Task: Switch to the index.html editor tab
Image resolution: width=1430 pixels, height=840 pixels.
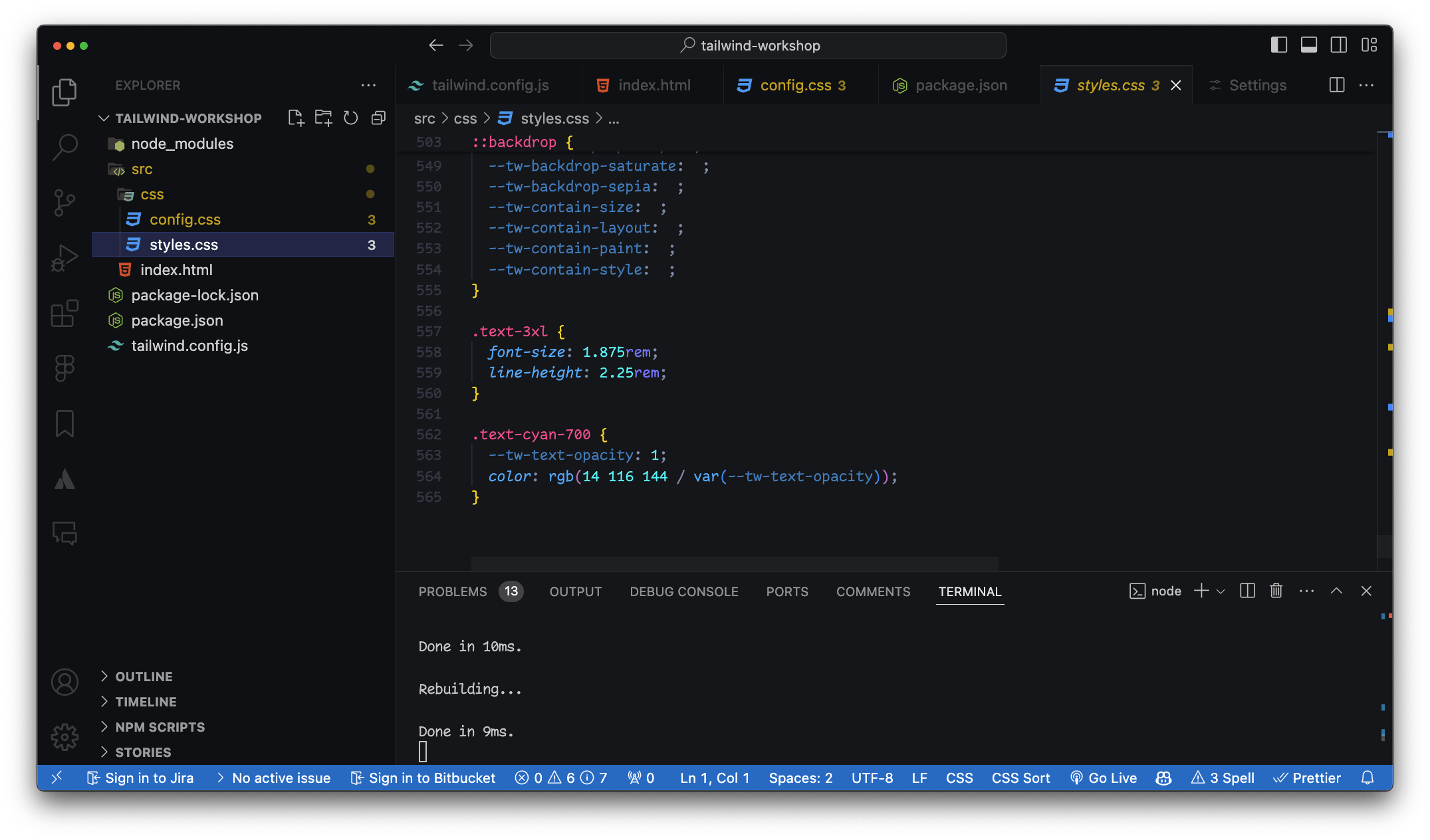Action: tap(654, 85)
